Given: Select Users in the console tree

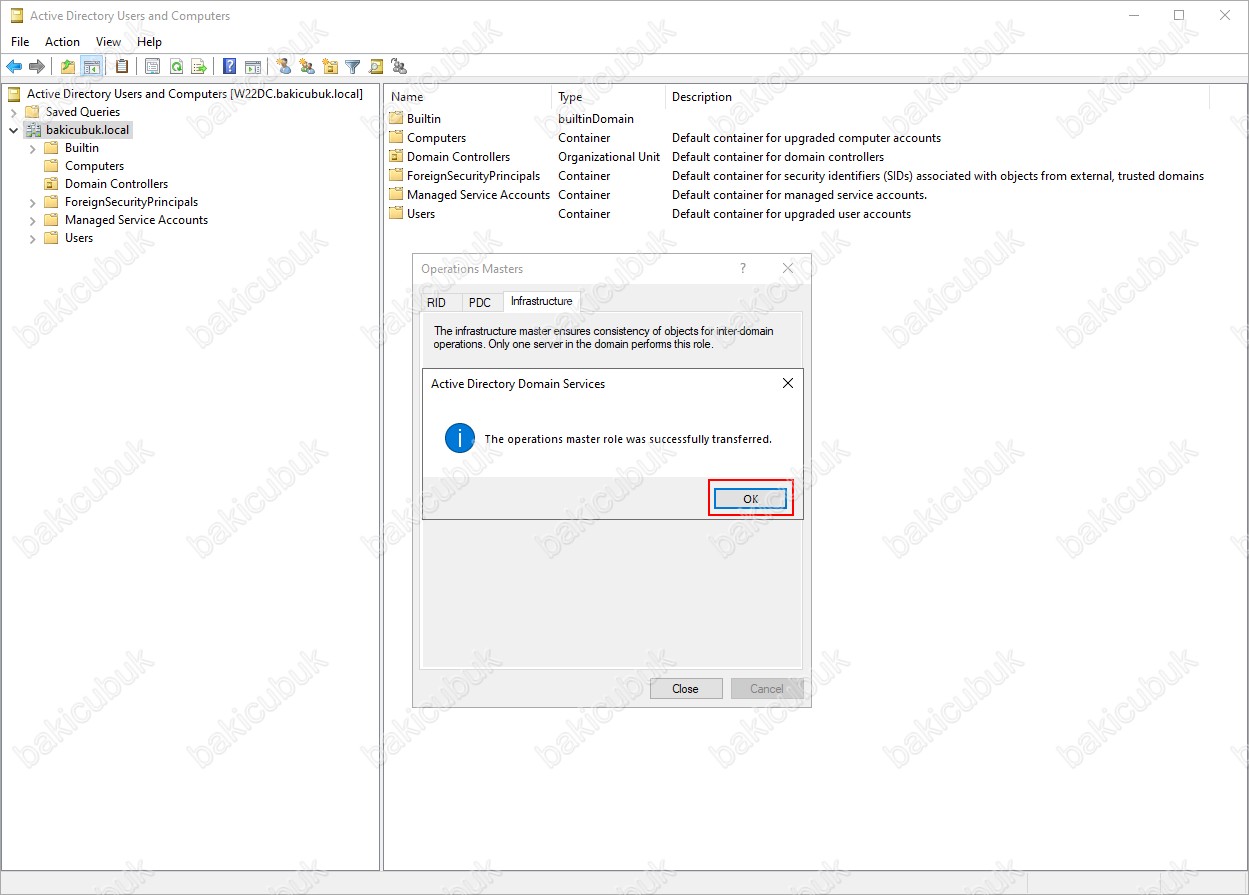Looking at the screenshot, I should (78, 238).
